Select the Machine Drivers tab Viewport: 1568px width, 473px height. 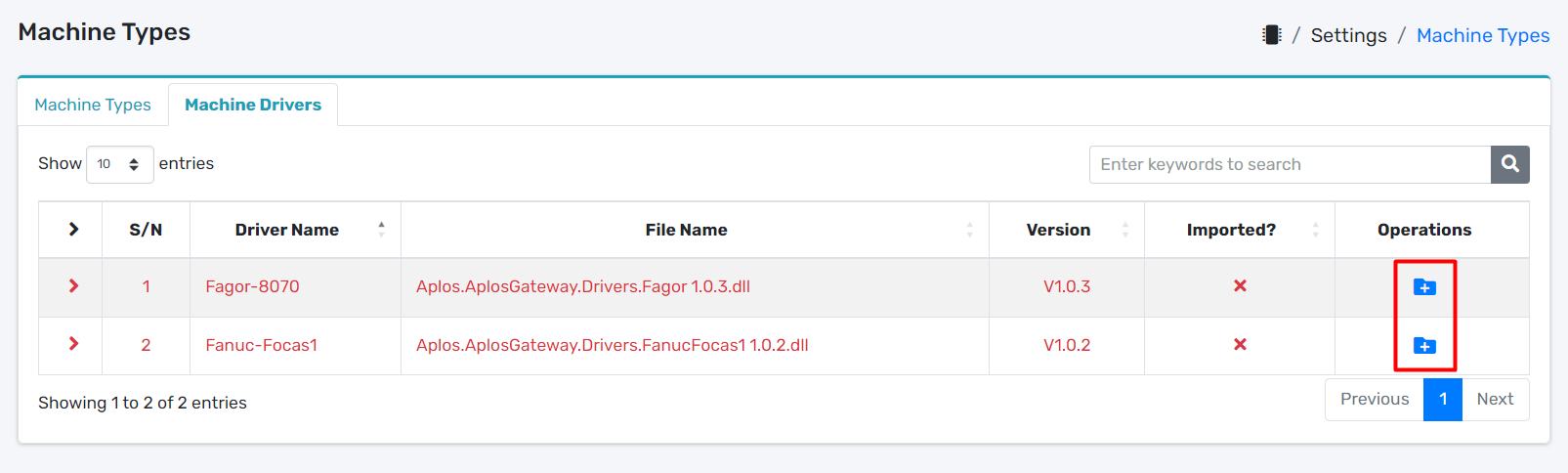point(253,105)
